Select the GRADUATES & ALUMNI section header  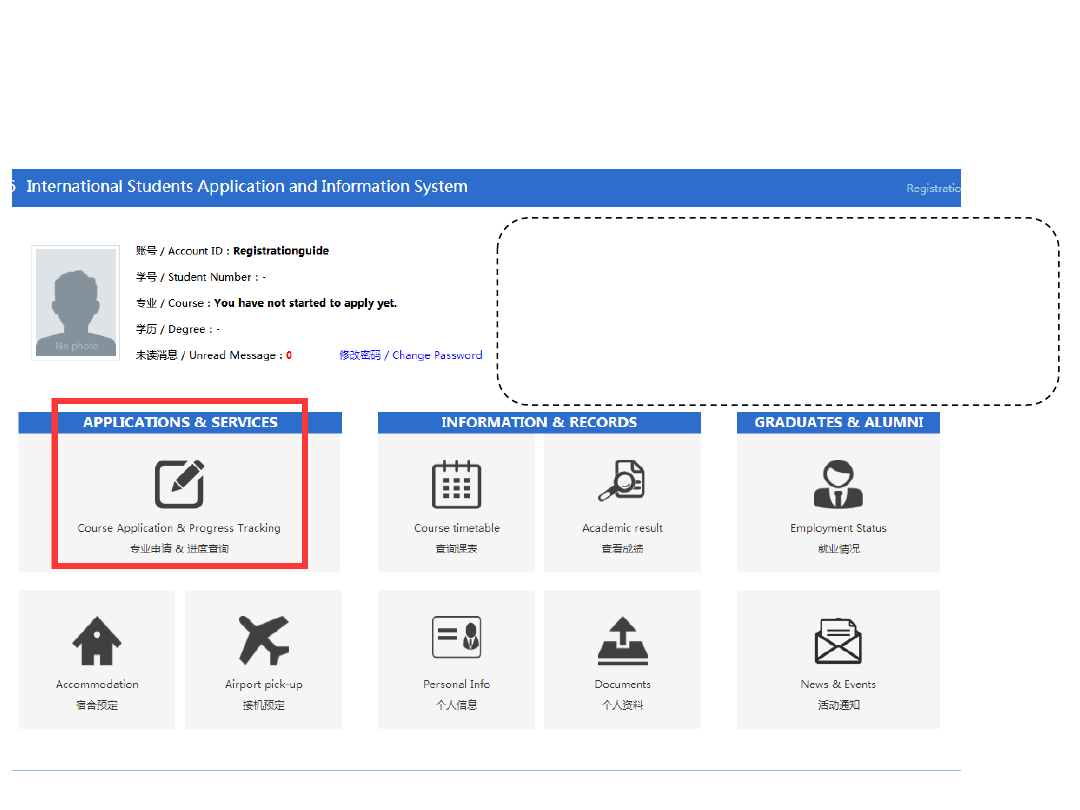838,422
